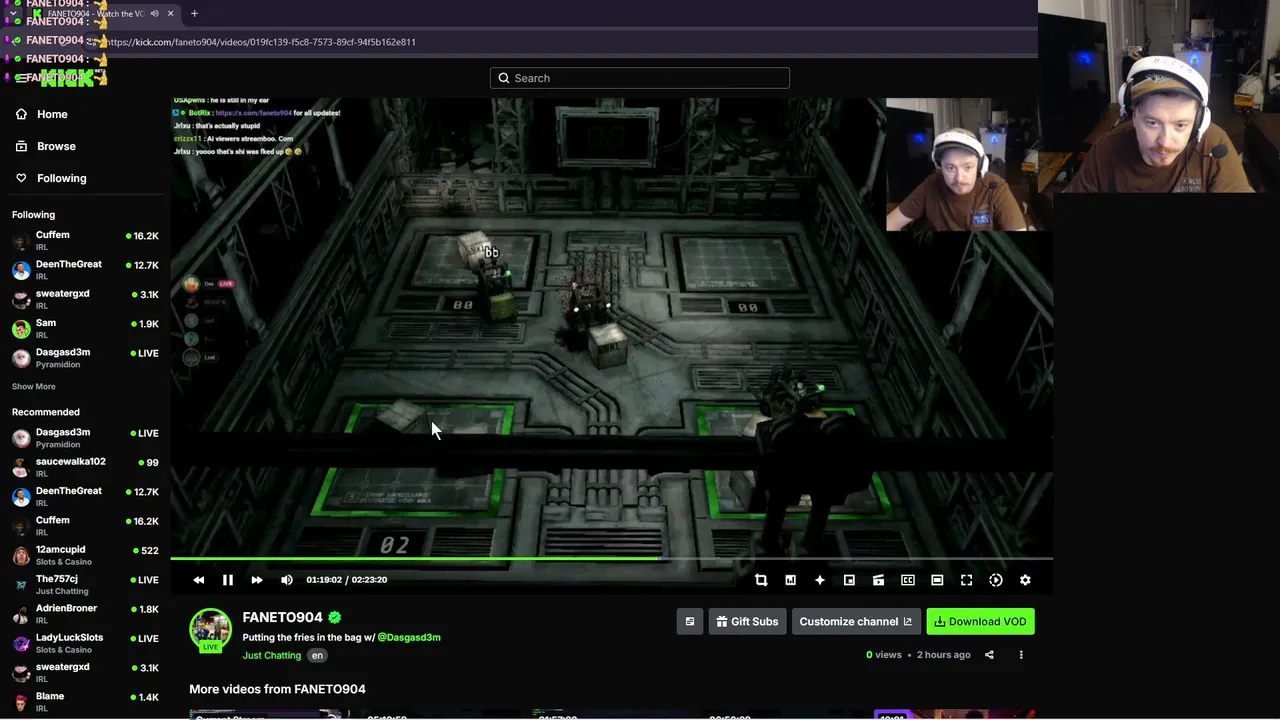
Task: Open the browser tab list dropdown
Action: coord(12,13)
